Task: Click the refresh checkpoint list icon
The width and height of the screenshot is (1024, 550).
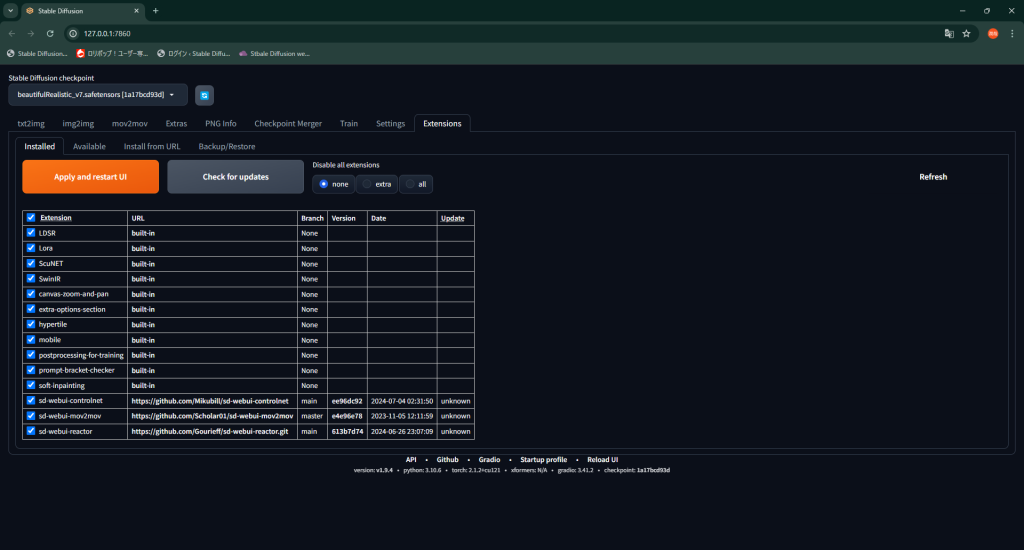Action: 204,95
